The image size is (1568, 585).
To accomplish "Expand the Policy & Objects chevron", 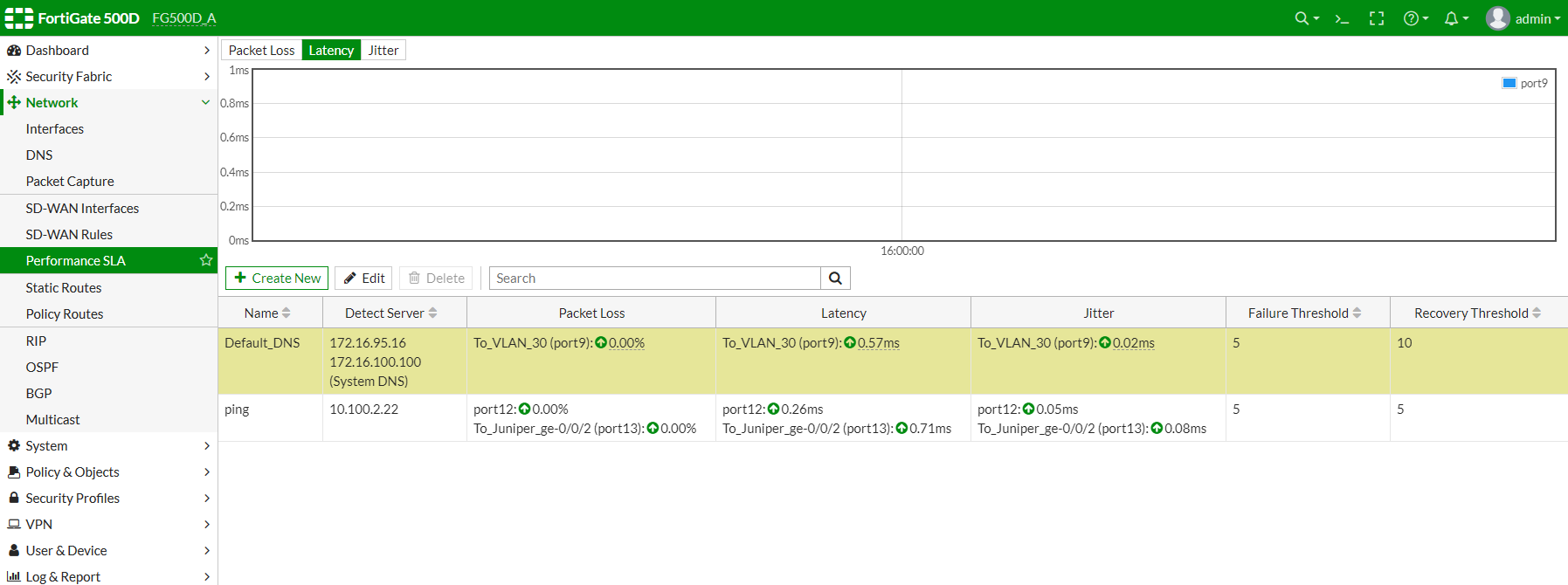I will tap(207, 471).
